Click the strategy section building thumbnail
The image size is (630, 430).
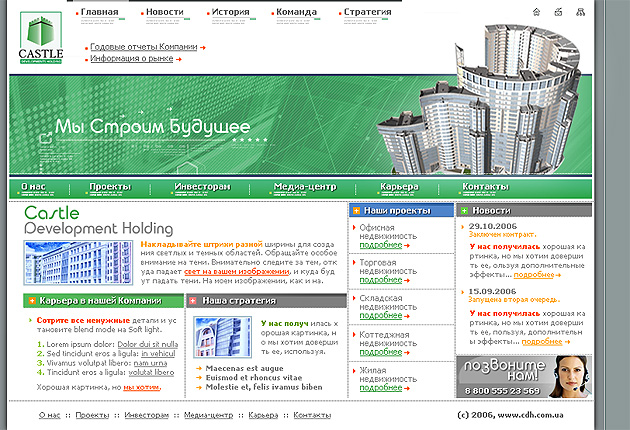pyautogui.click(x=223, y=337)
